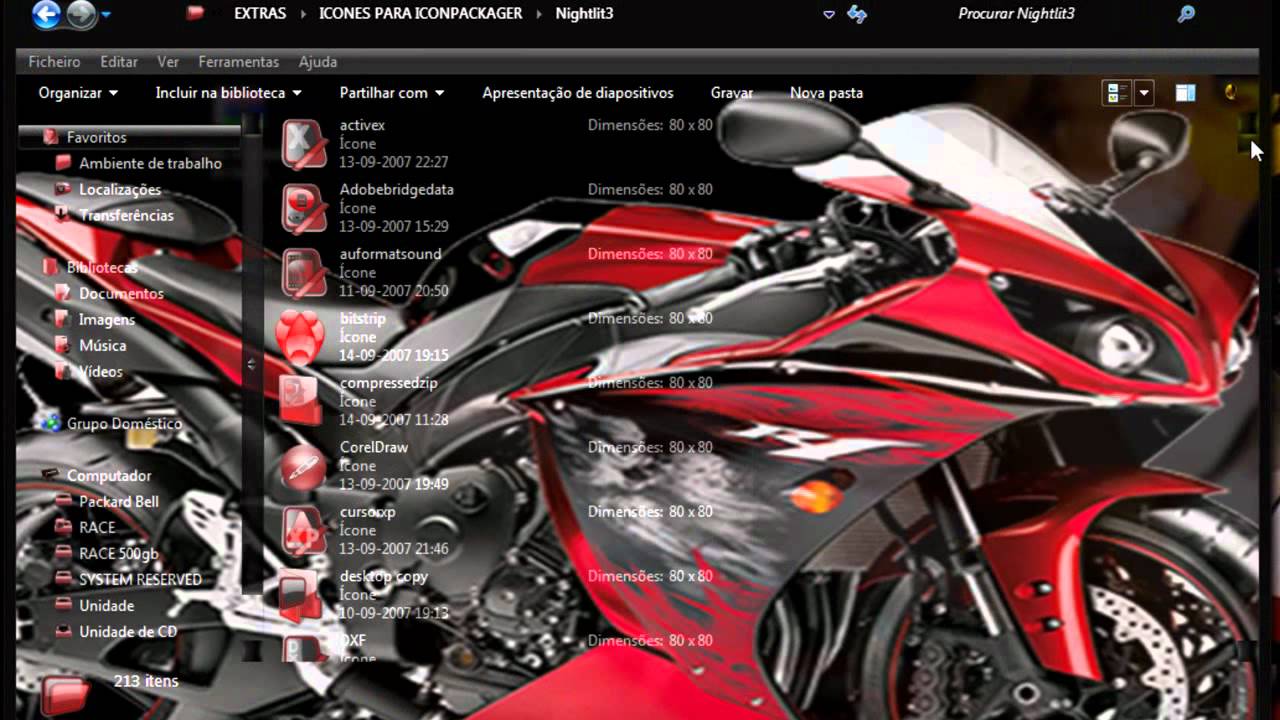The height and width of the screenshot is (720, 1280).
Task: Open Ambiente de trabalho in Favoritos
Action: pos(150,163)
